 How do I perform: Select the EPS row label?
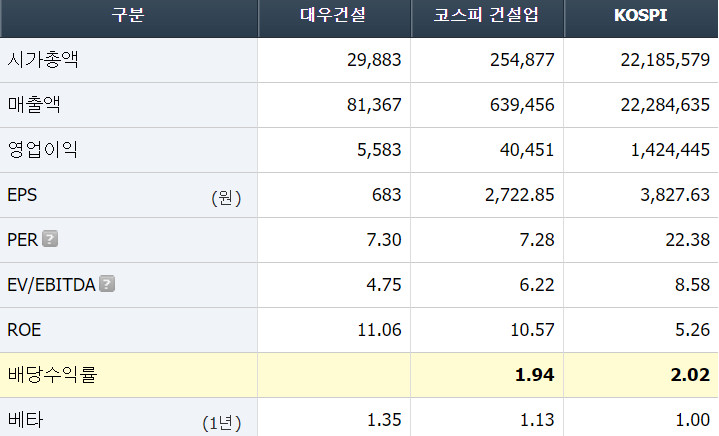[x=22, y=195]
